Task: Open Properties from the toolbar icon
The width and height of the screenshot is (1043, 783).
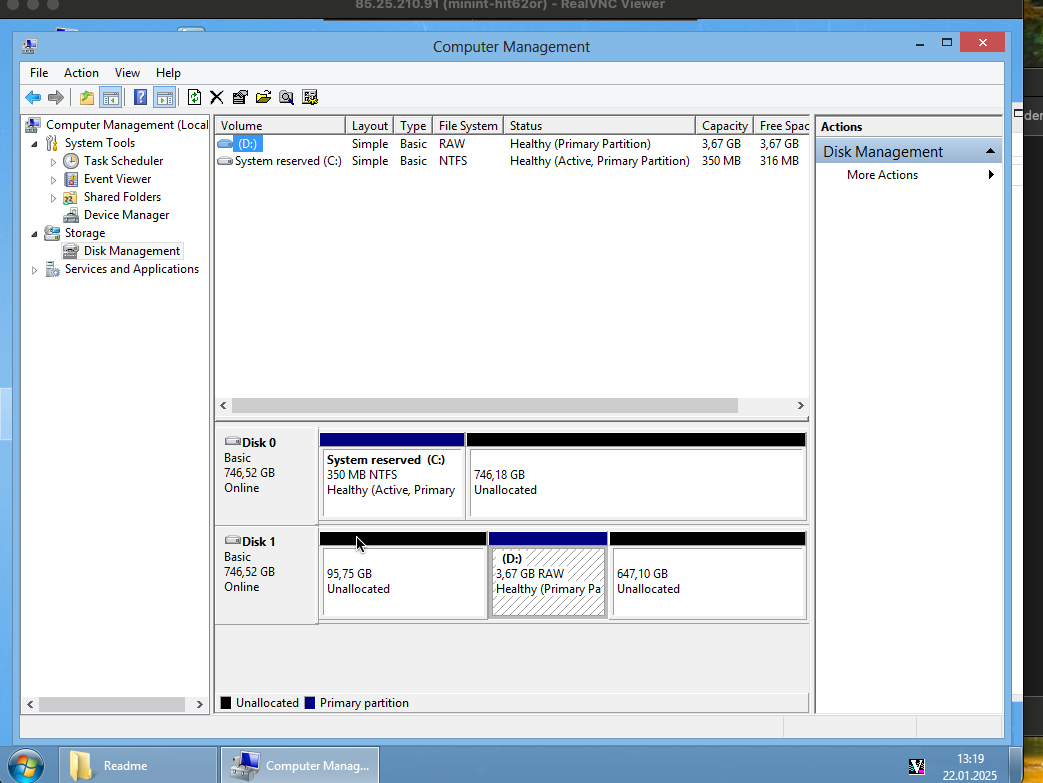Action: (x=240, y=97)
